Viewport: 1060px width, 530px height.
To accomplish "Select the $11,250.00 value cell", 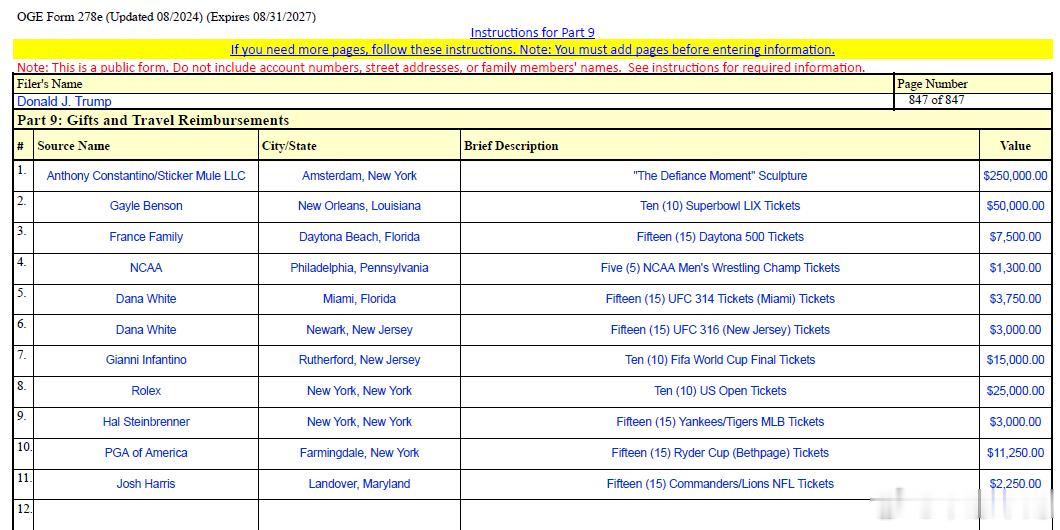I will coord(1015,453).
